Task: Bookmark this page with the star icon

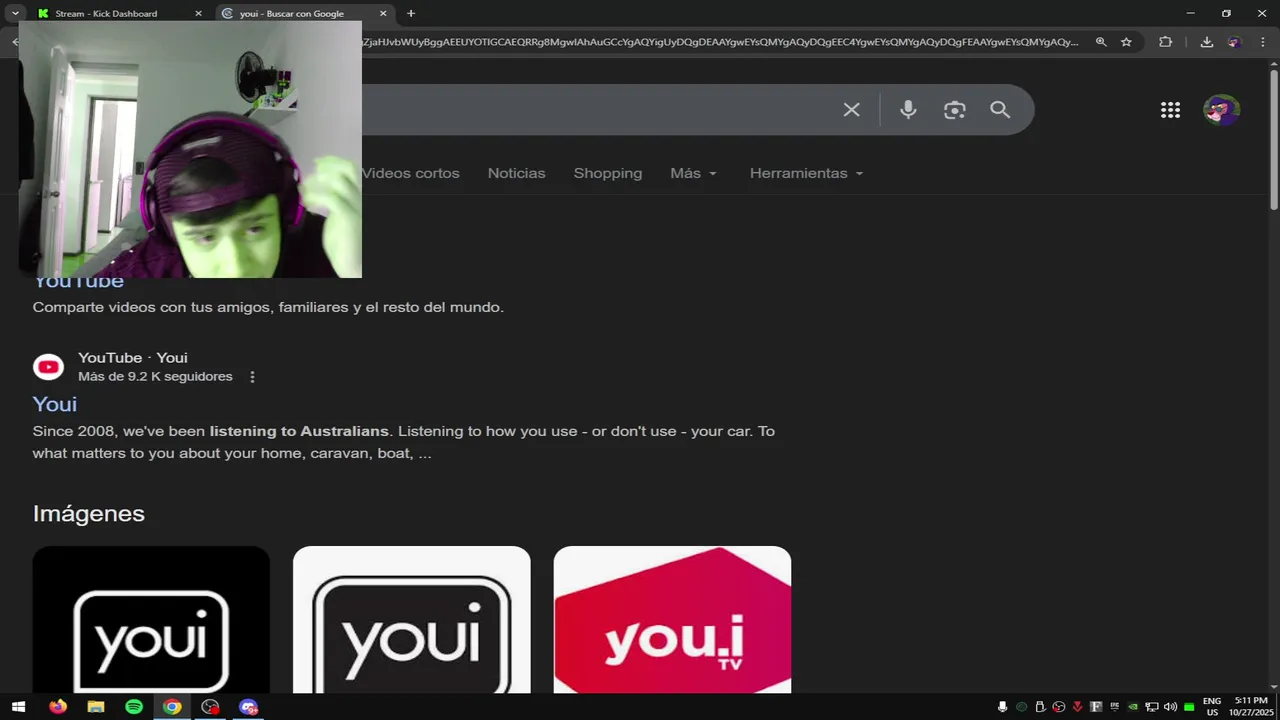Action: (1126, 42)
